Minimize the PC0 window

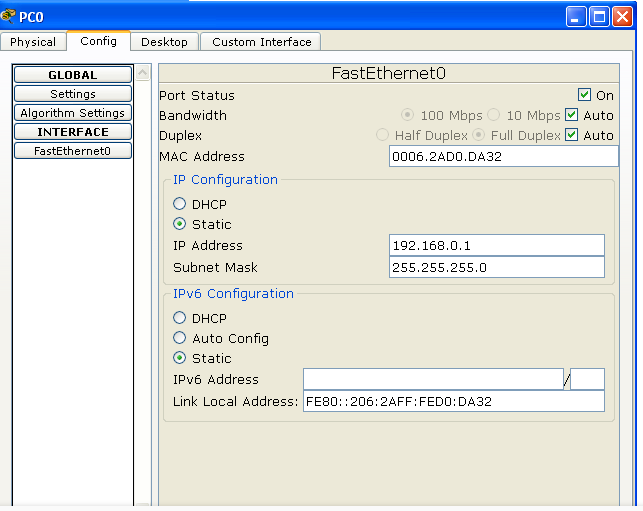tap(576, 17)
